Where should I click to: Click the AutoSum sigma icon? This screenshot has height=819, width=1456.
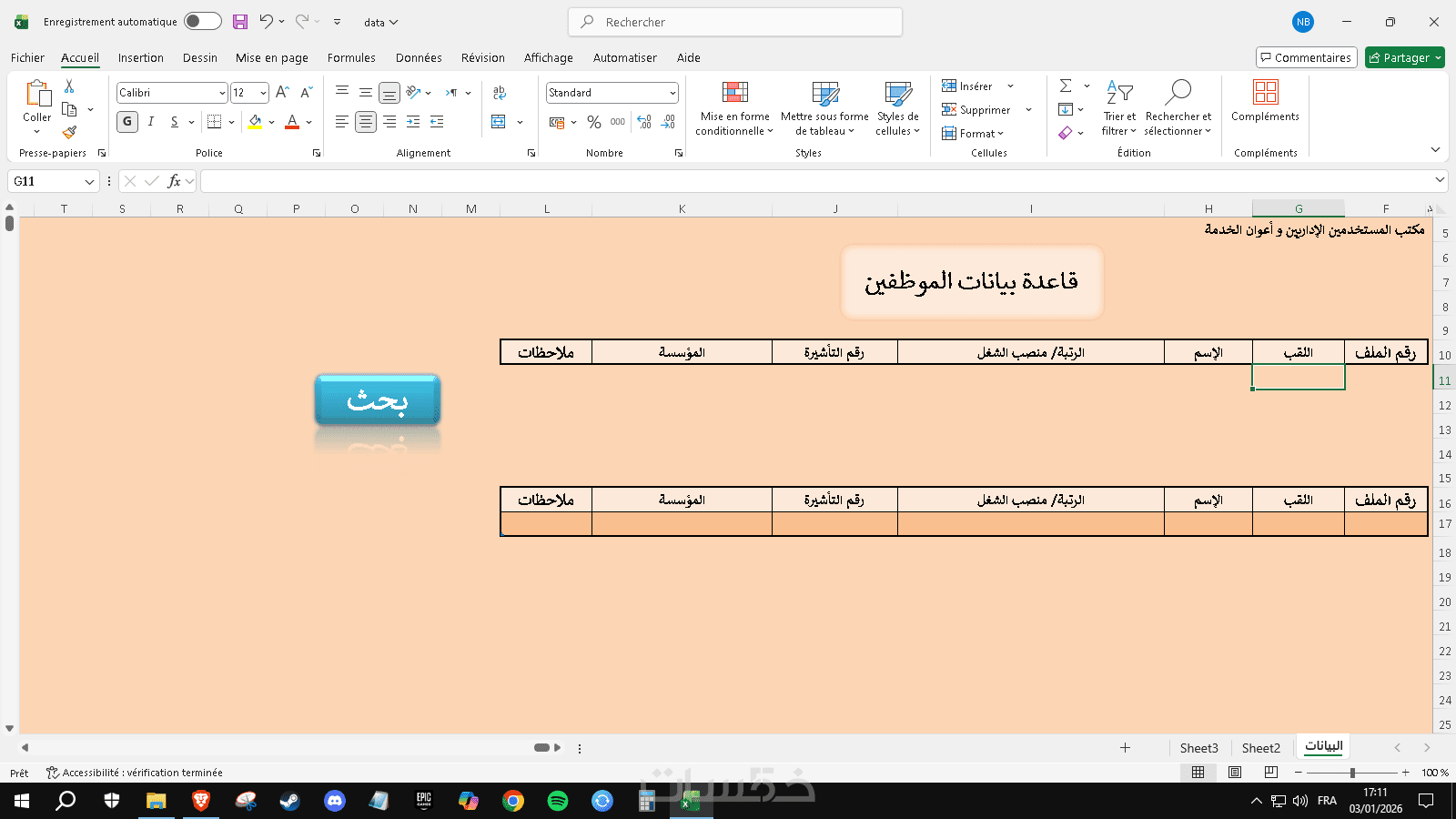(x=1066, y=86)
